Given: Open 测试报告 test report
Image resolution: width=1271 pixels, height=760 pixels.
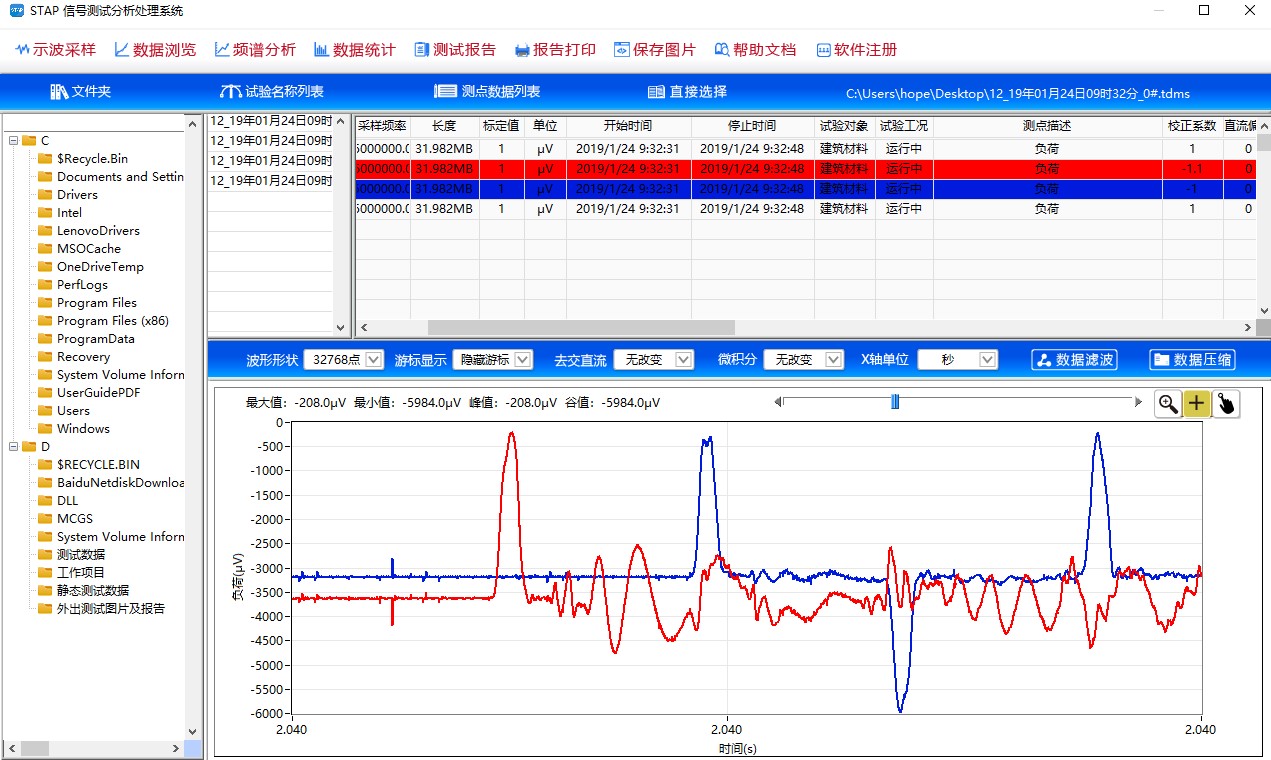Looking at the screenshot, I should pos(455,49).
